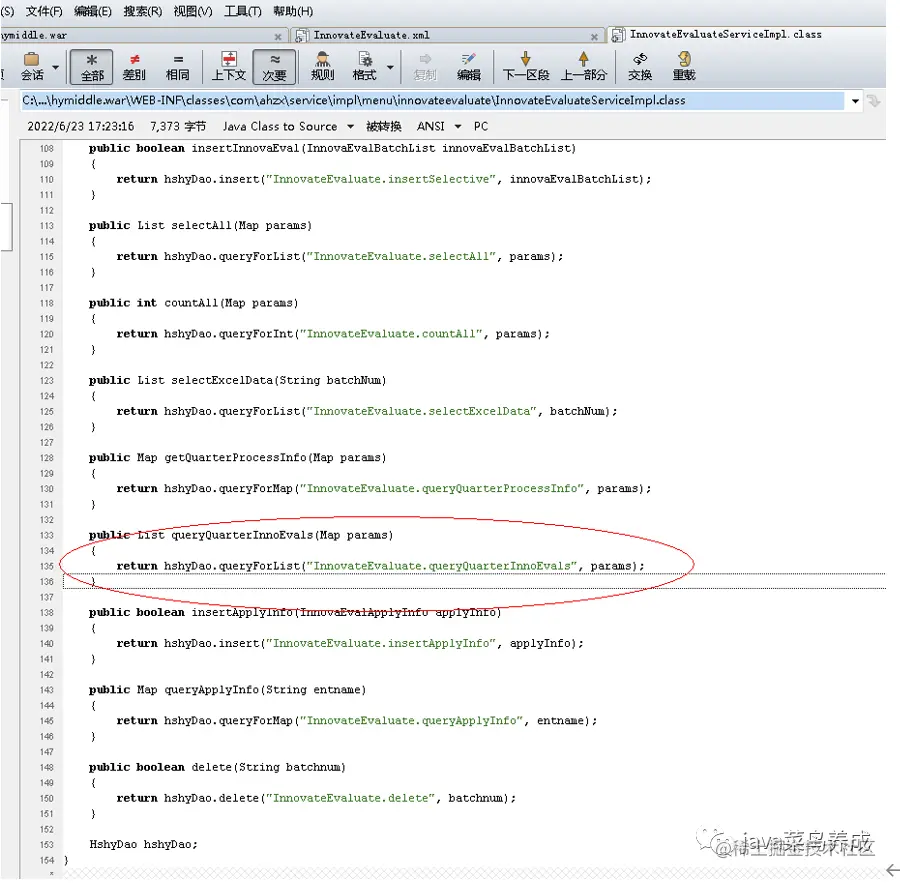This screenshot has height=883, width=900.
Task: Click the 交换 swap sides icon
Action: (x=639, y=67)
